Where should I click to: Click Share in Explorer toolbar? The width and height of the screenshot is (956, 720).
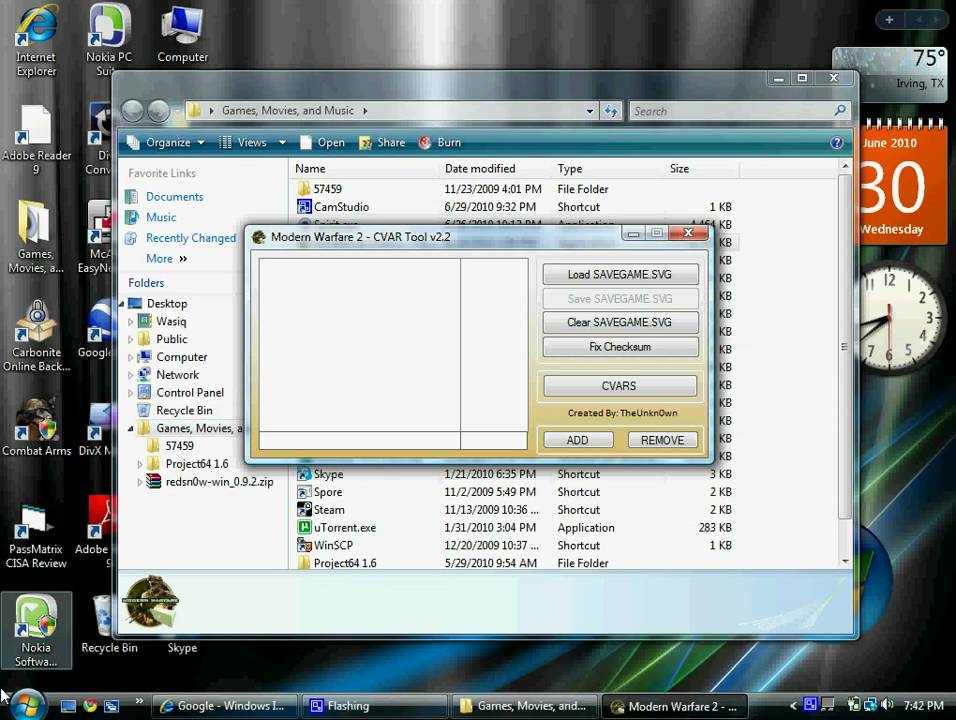(x=382, y=142)
